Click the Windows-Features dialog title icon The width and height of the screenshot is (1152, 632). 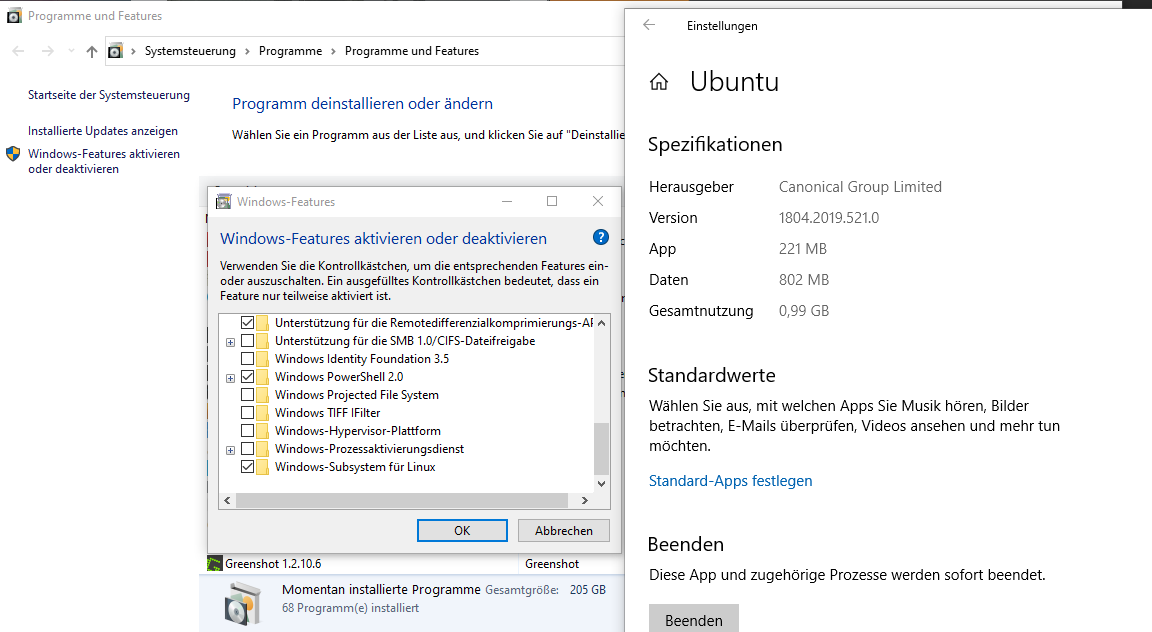[223, 201]
